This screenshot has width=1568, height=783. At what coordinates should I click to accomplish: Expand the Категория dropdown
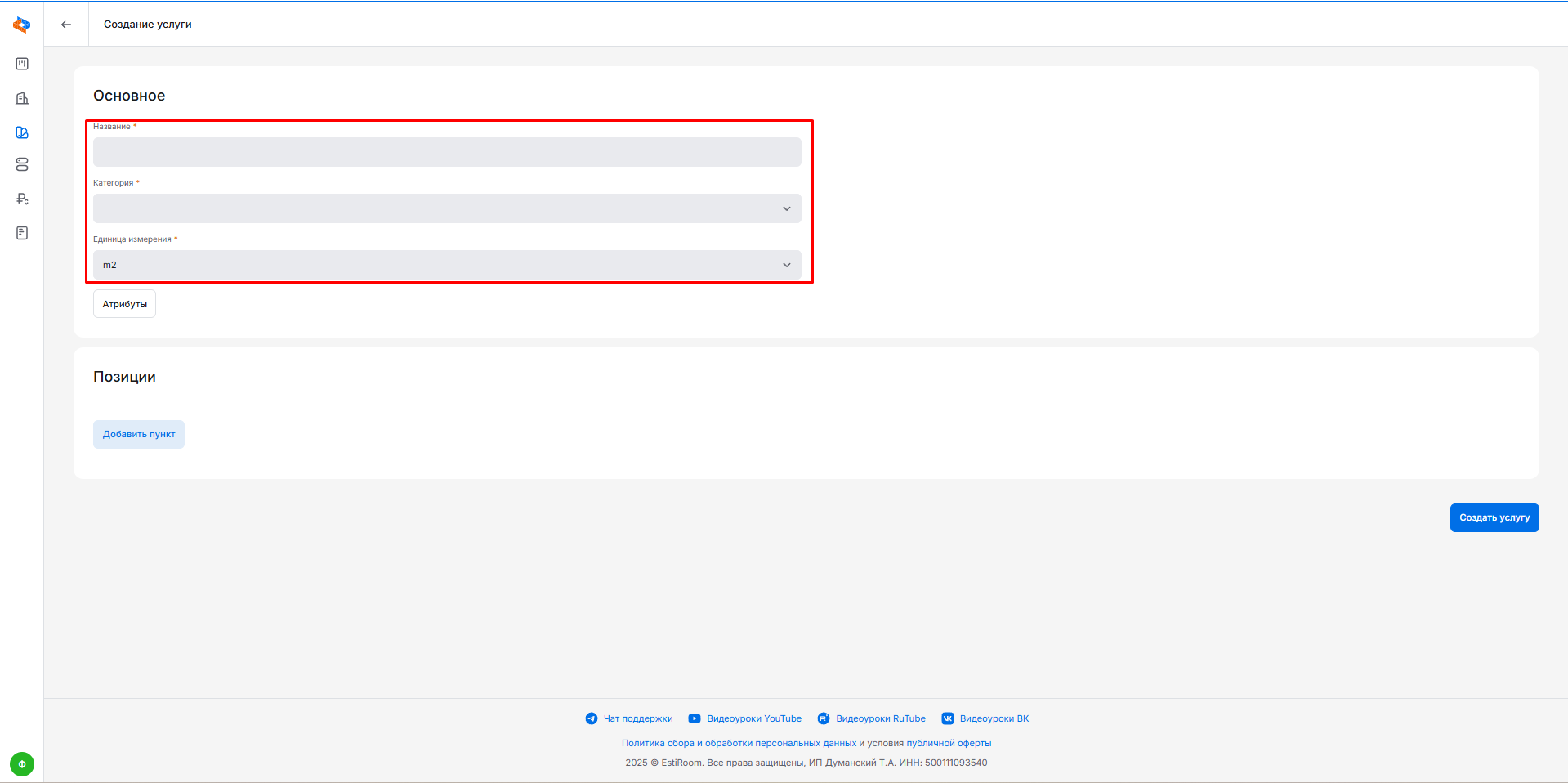(x=447, y=208)
